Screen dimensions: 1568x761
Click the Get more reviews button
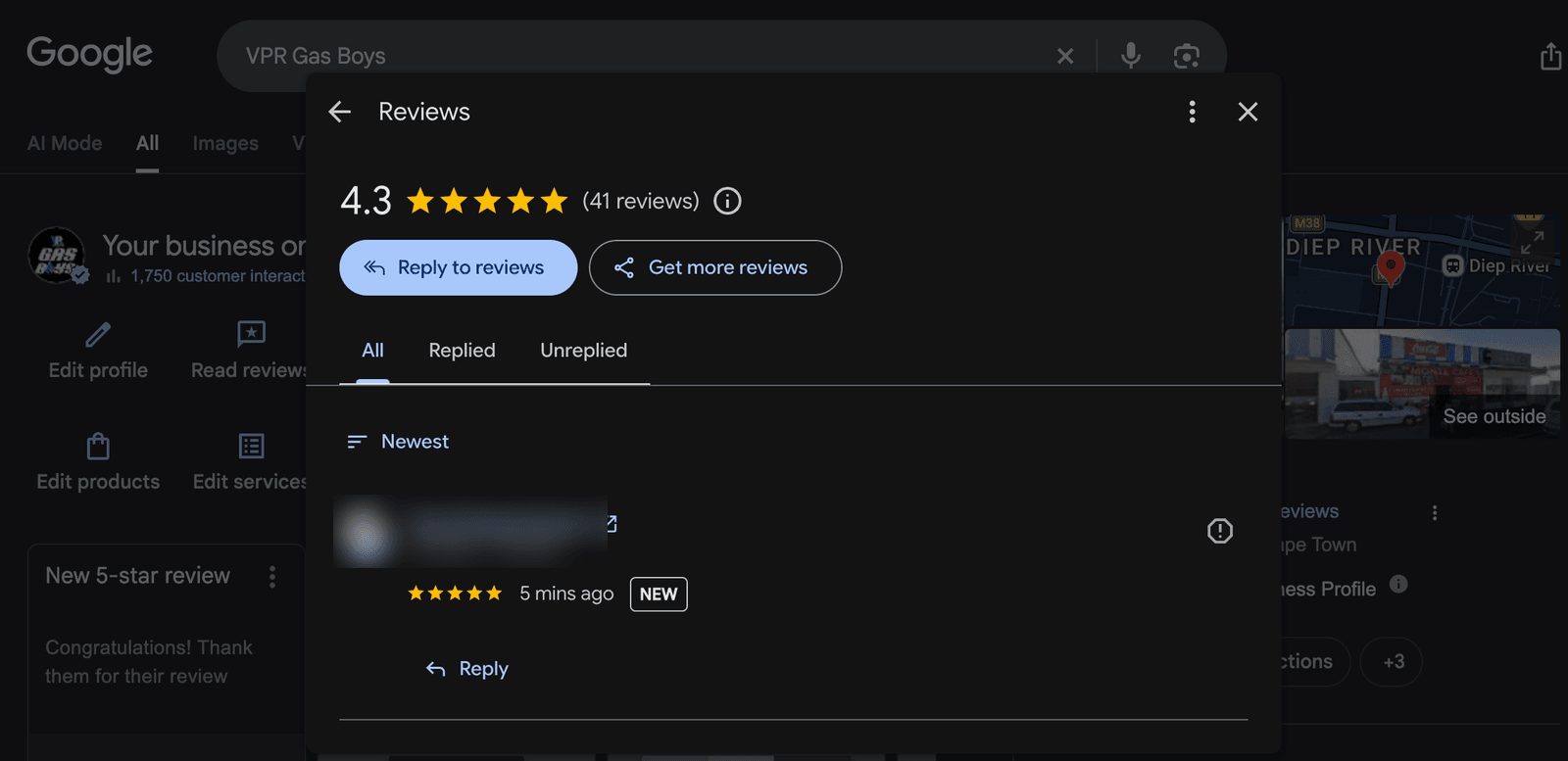tap(715, 267)
